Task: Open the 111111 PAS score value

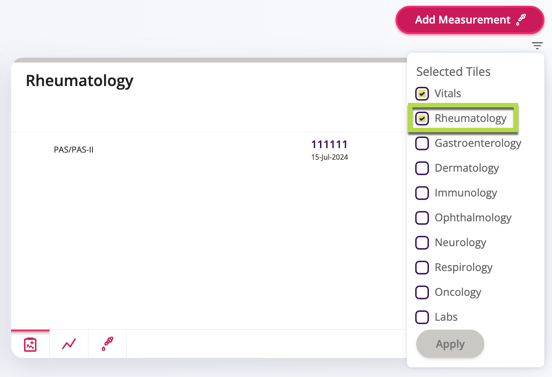Action: (x=329, y=144)
